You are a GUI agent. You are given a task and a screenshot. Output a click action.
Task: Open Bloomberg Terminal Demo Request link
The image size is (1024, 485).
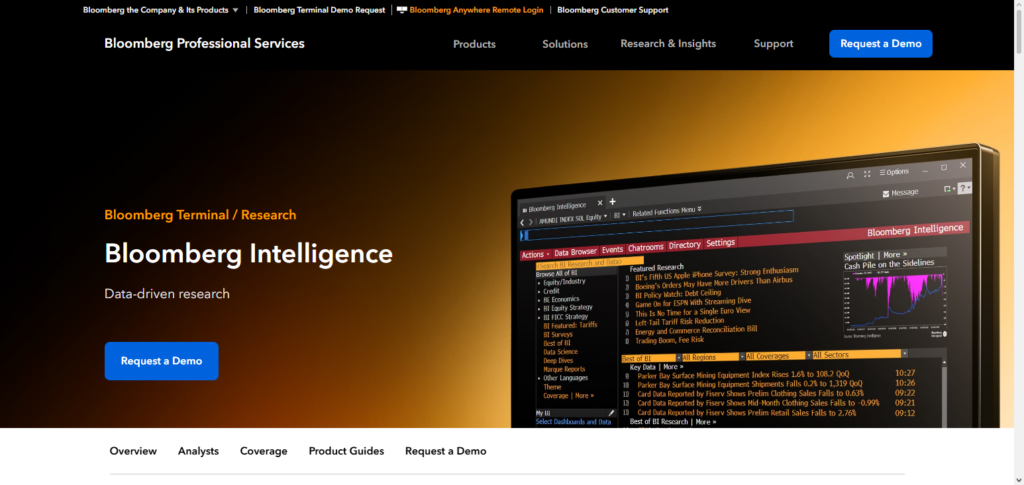pos(319,10)
